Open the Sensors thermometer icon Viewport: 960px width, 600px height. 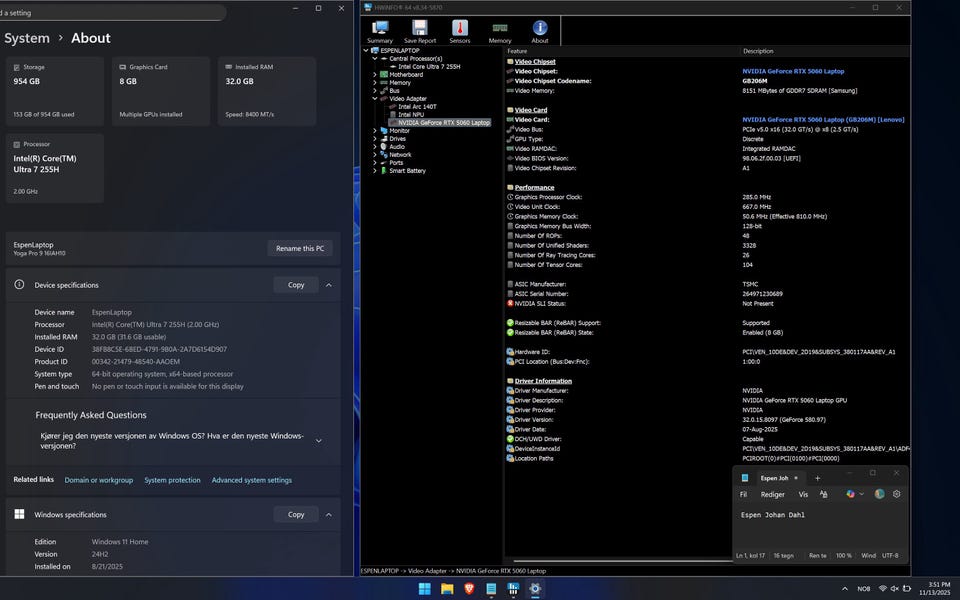(x=460, y=31)
